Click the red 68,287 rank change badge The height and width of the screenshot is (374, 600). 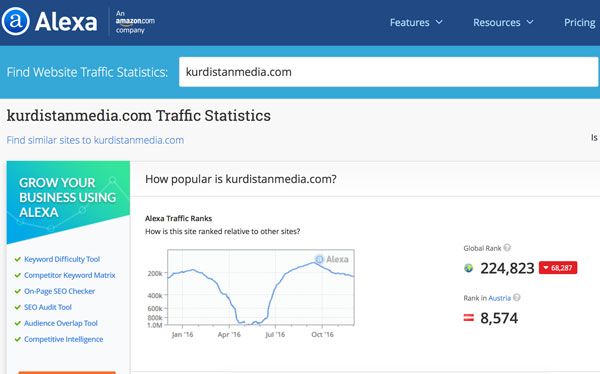click(558, 268)
